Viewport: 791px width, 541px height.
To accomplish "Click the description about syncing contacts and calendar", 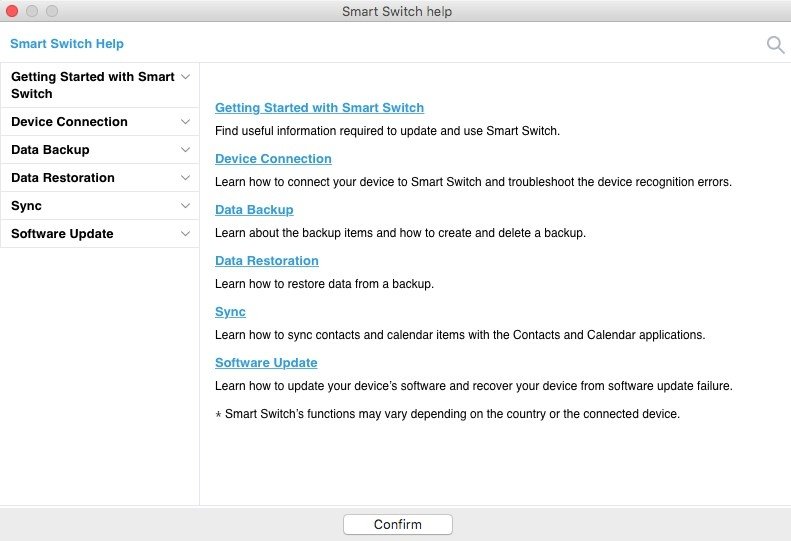I will (x=460, y=335).
